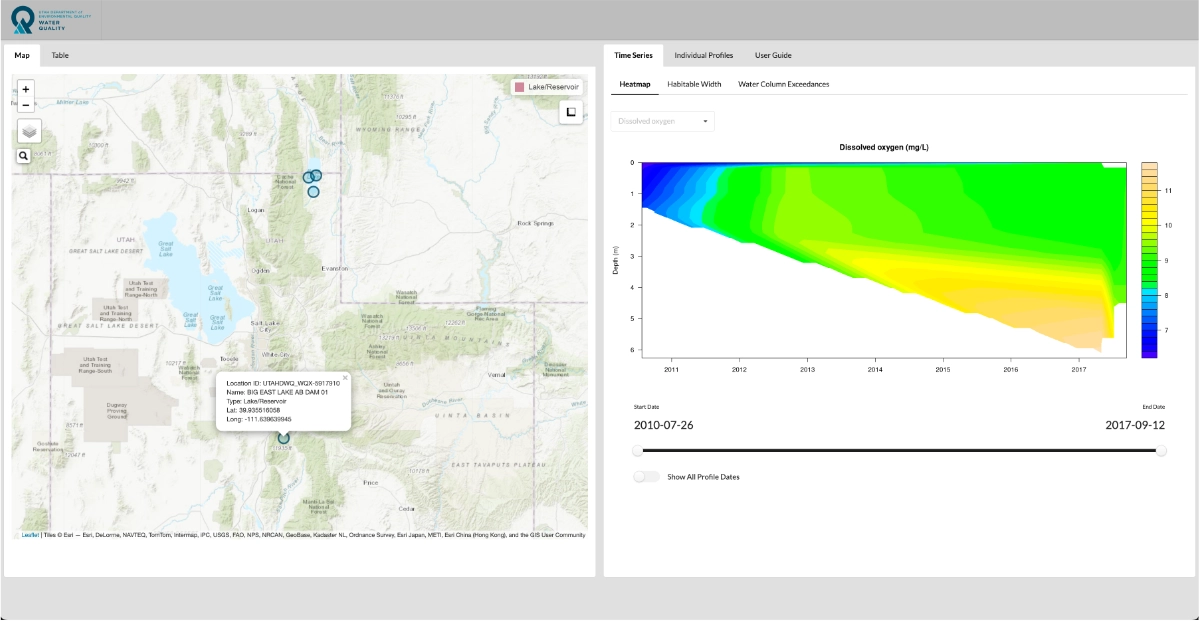Select the Habitable Width option
1201x621 pixels.
click(693, 84)
